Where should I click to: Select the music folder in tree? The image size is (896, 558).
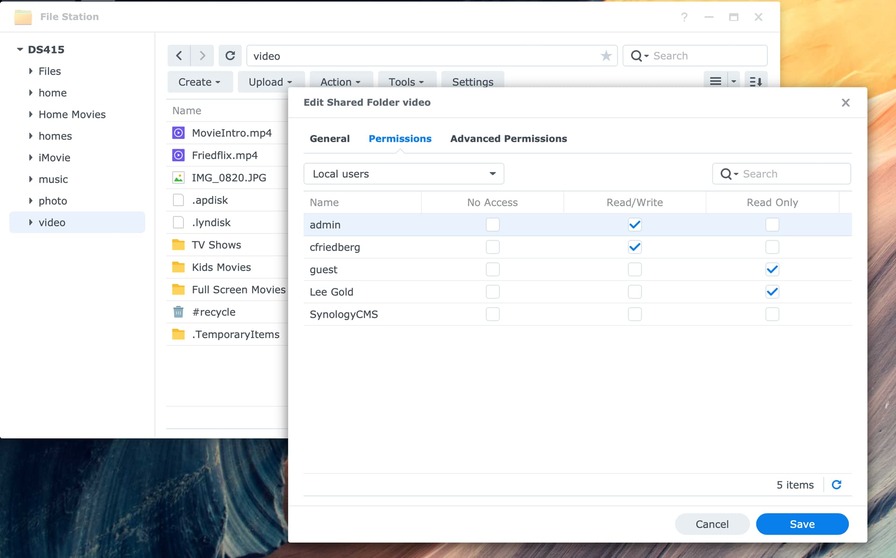53,179
